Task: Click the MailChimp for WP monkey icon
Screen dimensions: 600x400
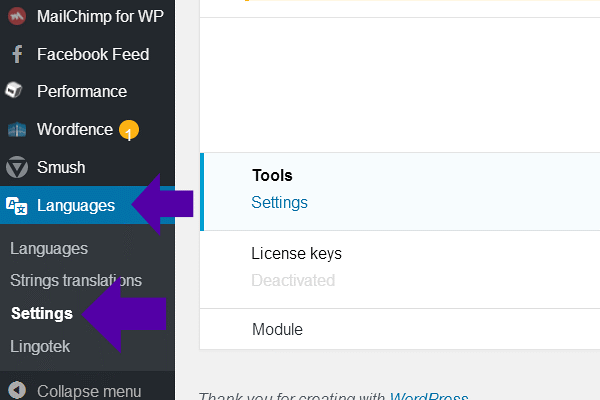Action: tap(16, 16)
